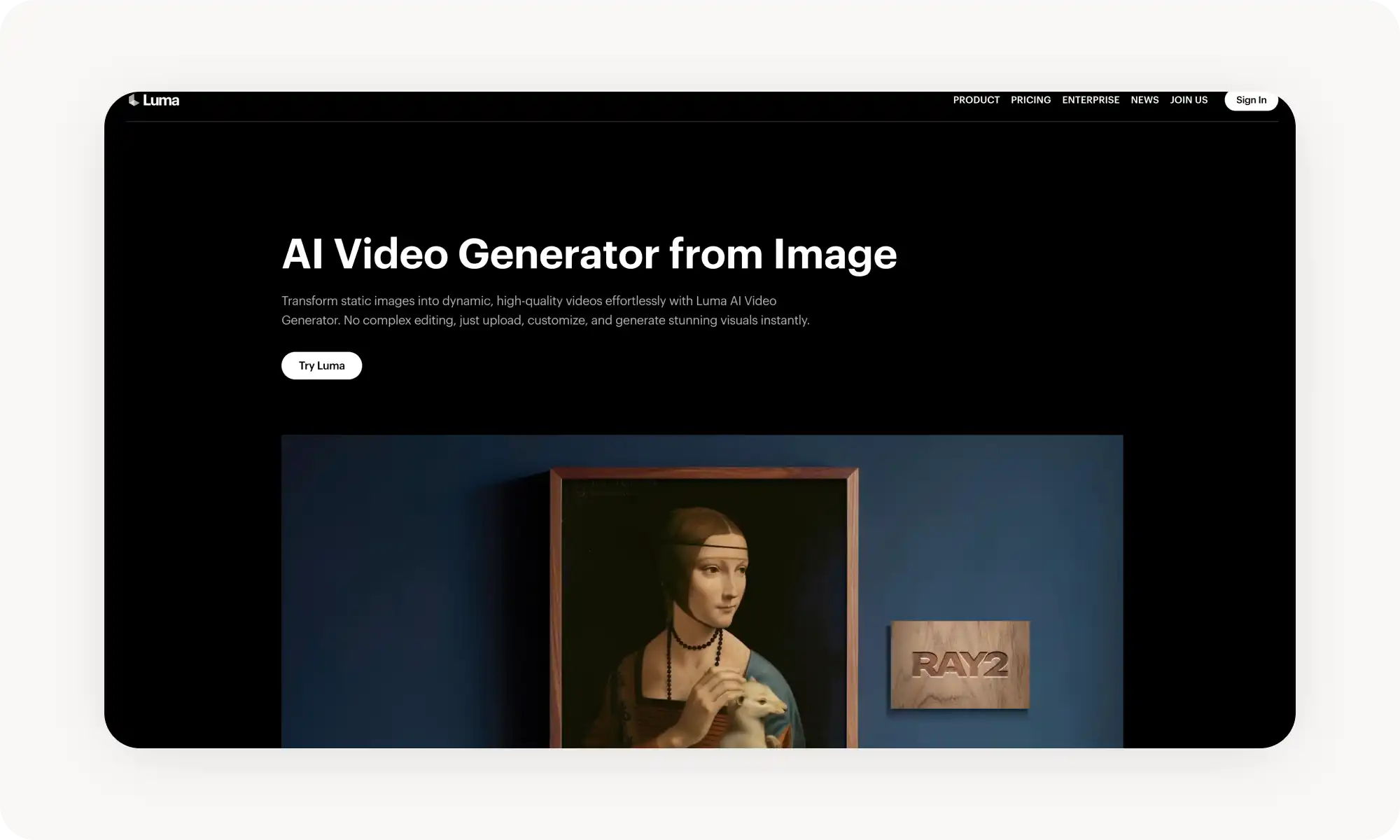Click the top header navigation area
Image resolution: width=1400 pixels, height=840 pixels.
click(x=700, y=100)
